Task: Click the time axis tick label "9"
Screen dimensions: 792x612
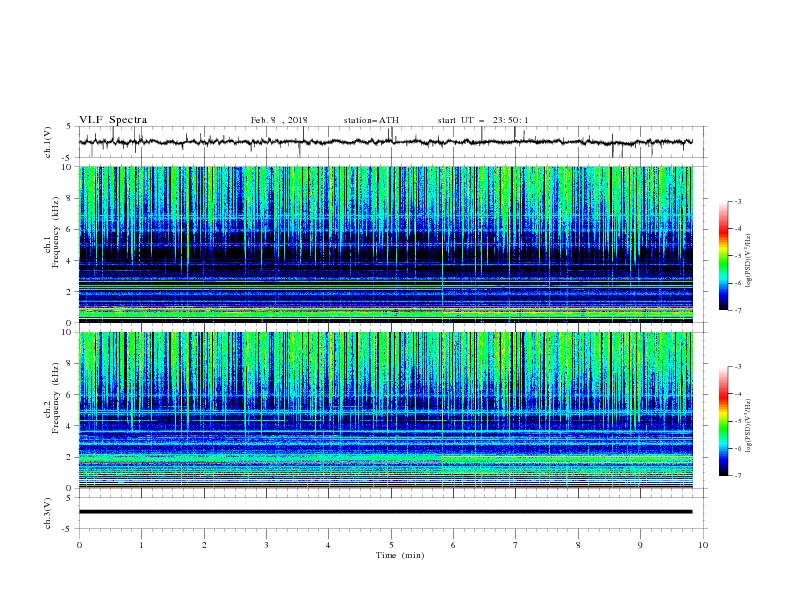Action: click(x=640, y=545)
